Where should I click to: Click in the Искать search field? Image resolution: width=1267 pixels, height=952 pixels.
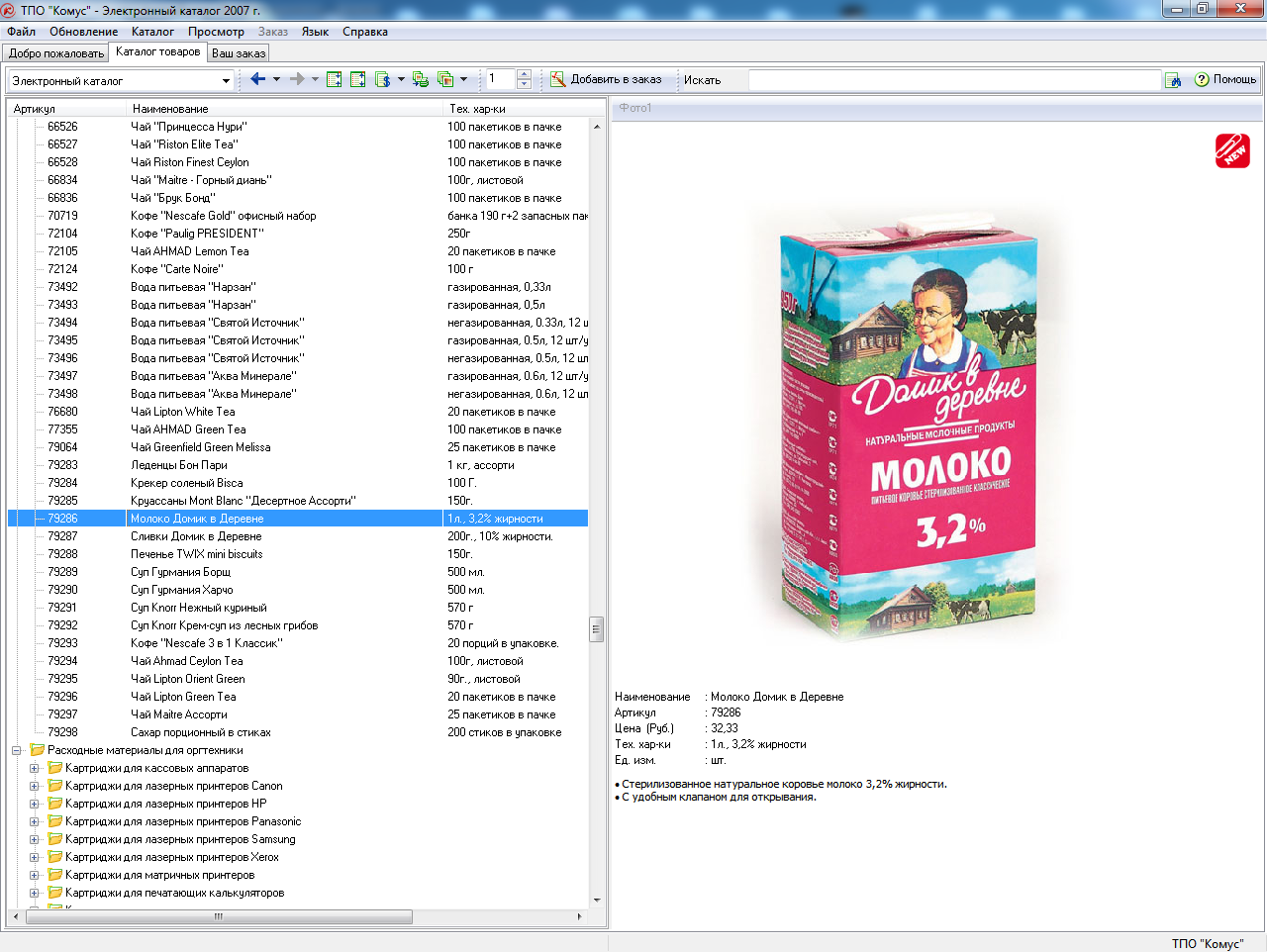click(954, 80)
